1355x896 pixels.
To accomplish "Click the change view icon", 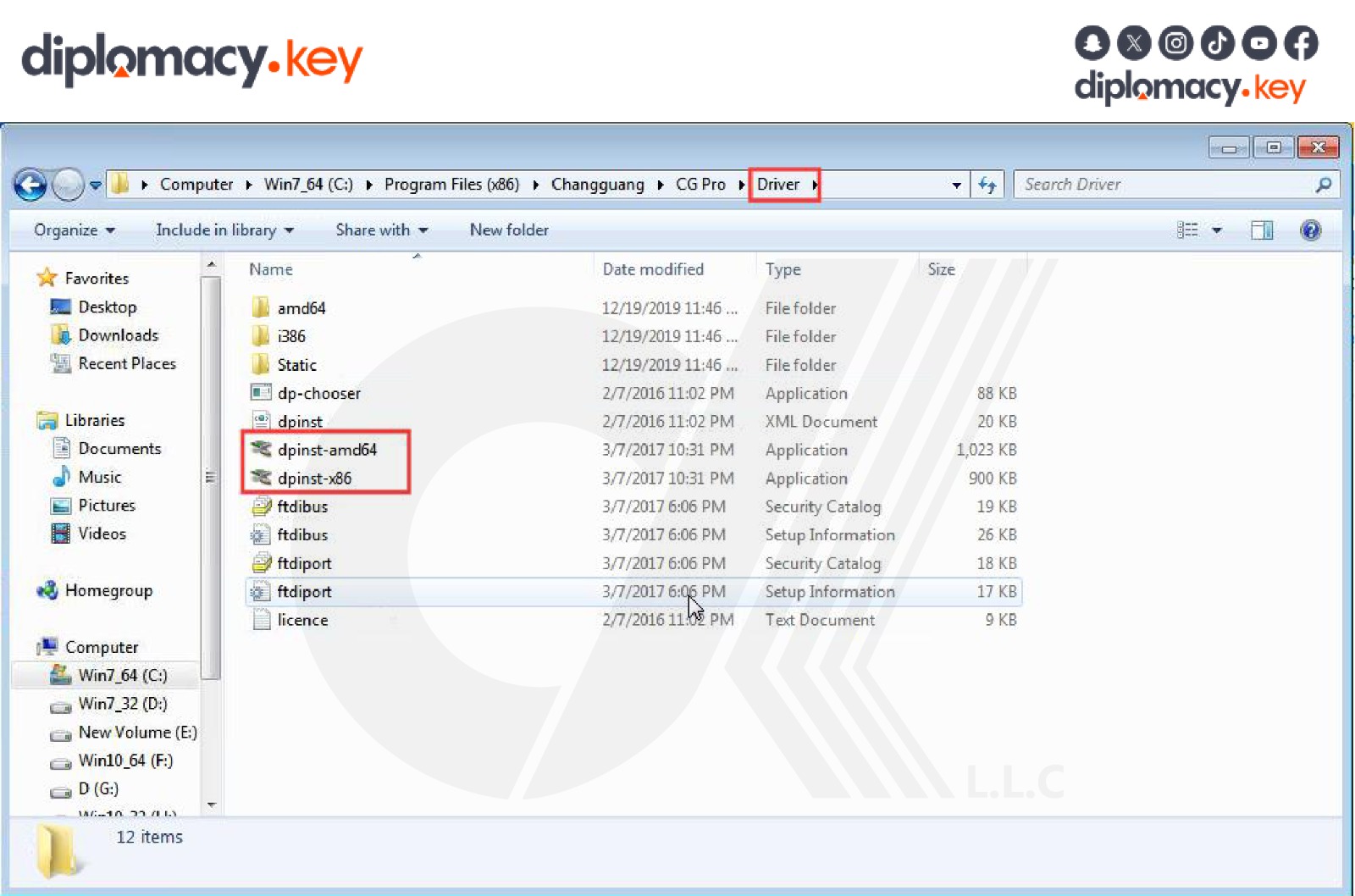I will tap(1187, 230).
